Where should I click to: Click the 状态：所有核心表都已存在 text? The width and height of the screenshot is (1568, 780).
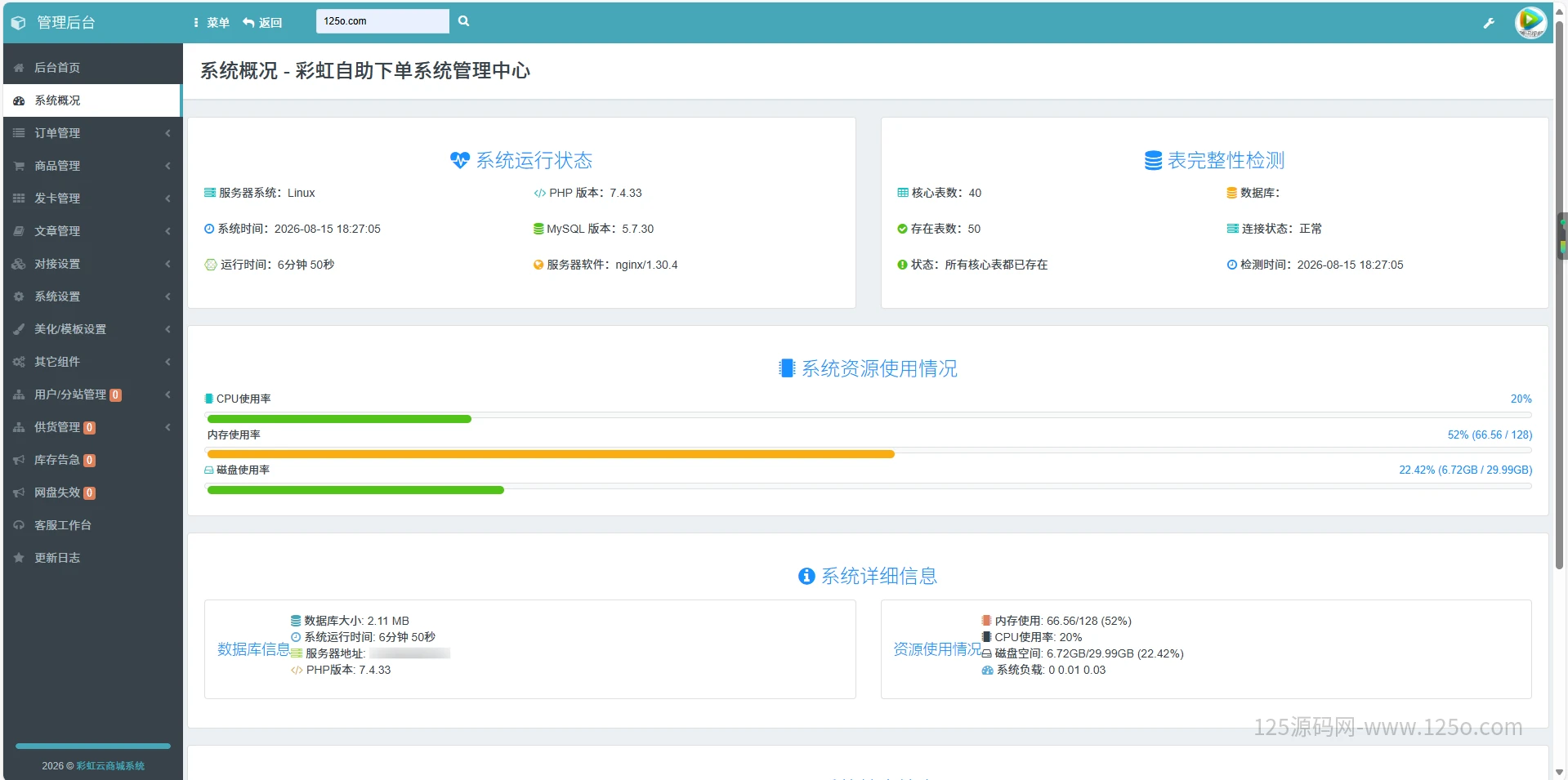coord(979,265)
